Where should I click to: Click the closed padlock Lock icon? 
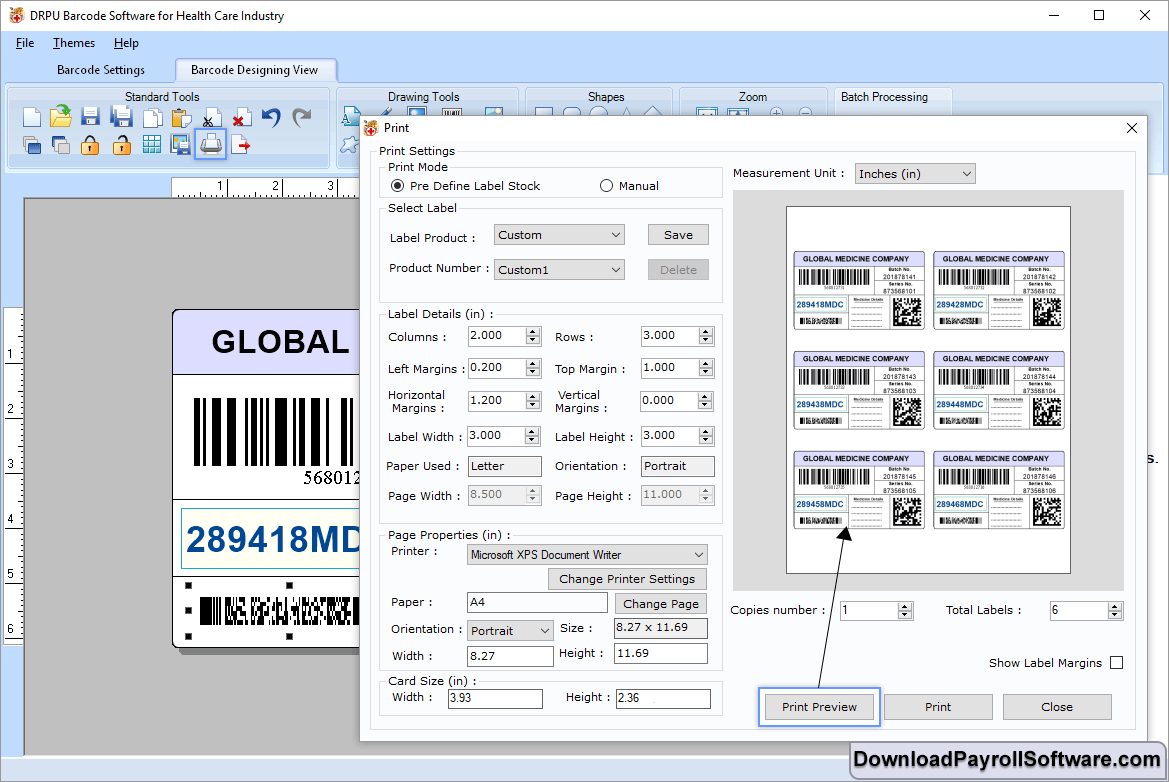(90, 145)
